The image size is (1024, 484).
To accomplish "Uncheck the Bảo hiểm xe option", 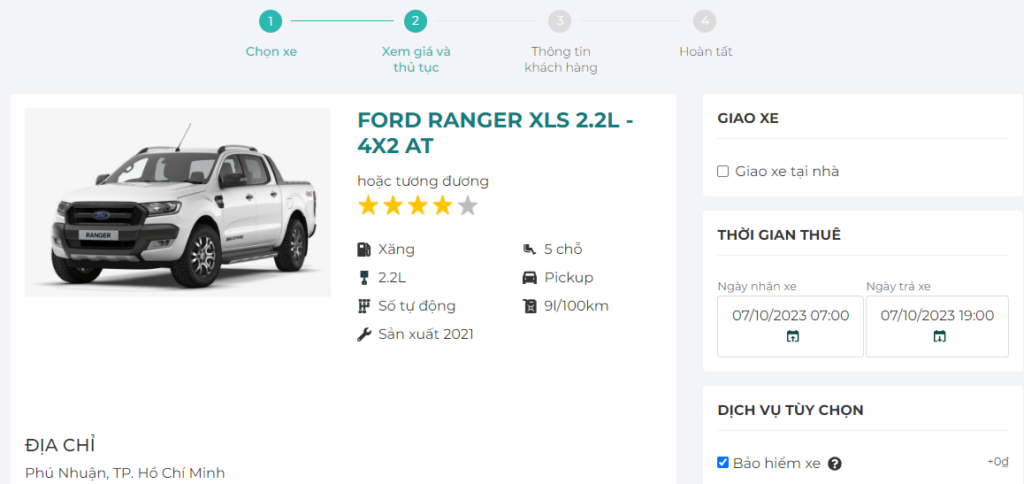I will coord(723,463).
